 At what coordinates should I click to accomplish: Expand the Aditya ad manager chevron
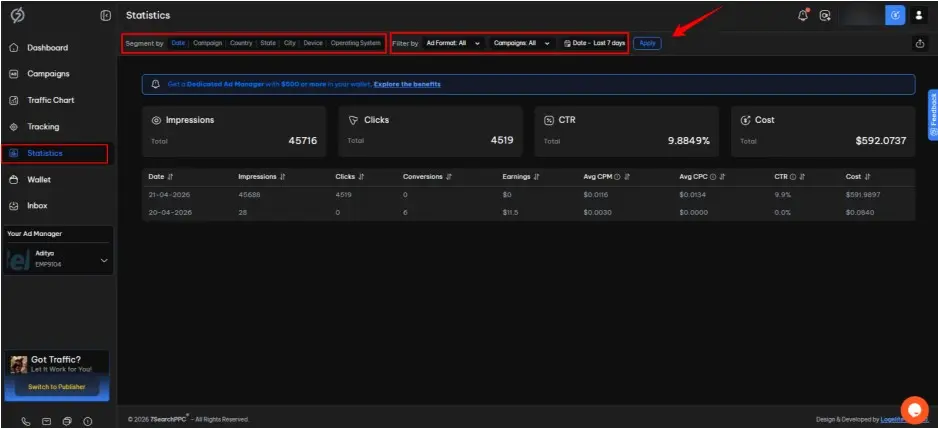point(104,261)
